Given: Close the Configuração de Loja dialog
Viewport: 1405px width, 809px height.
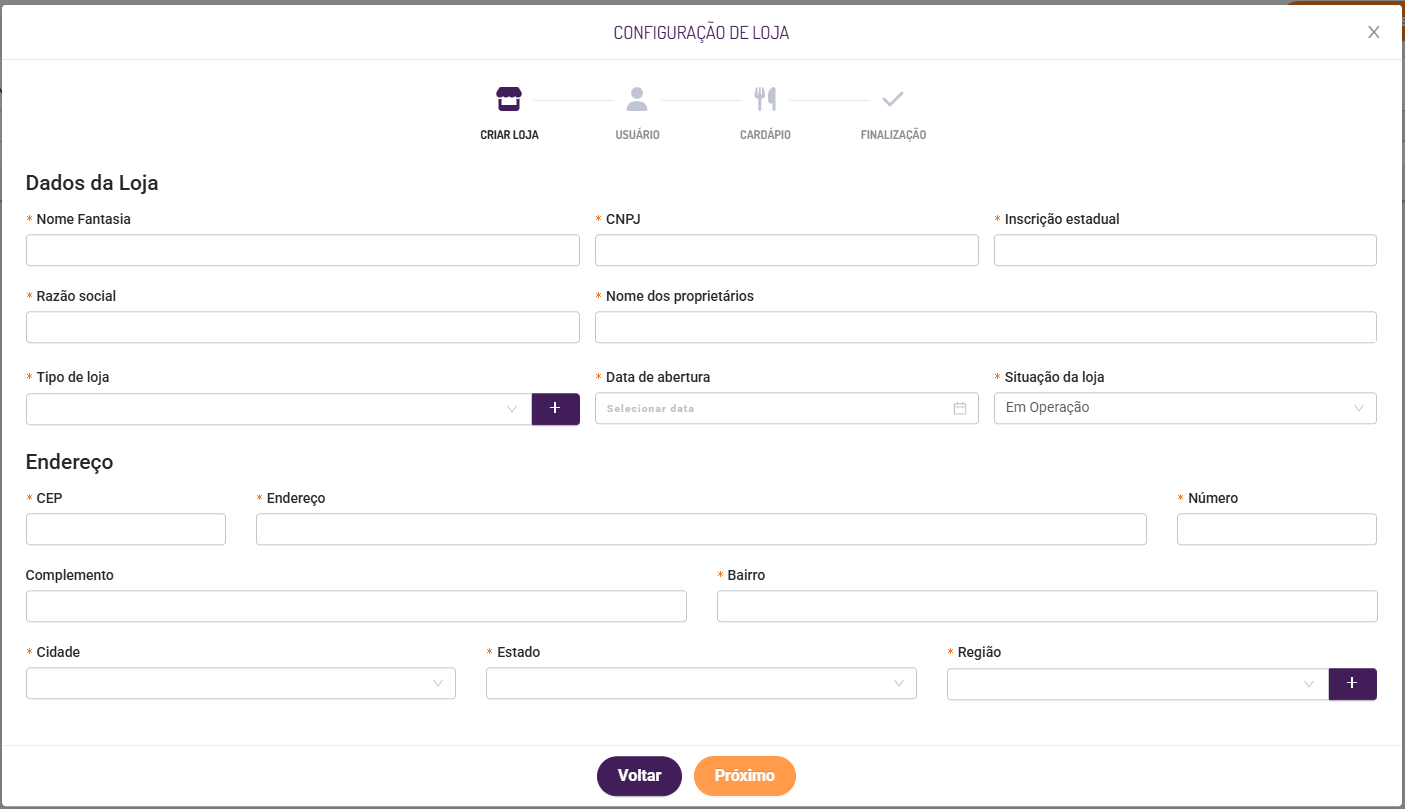Looking at the screenshot, I should [1374, 32].
